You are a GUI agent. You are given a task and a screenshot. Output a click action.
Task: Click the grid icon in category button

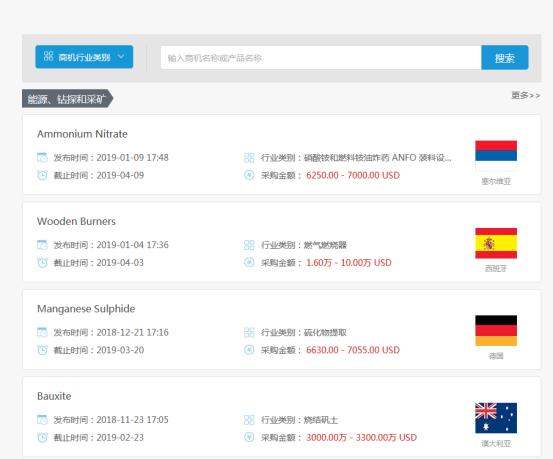[x=48, y=56]
